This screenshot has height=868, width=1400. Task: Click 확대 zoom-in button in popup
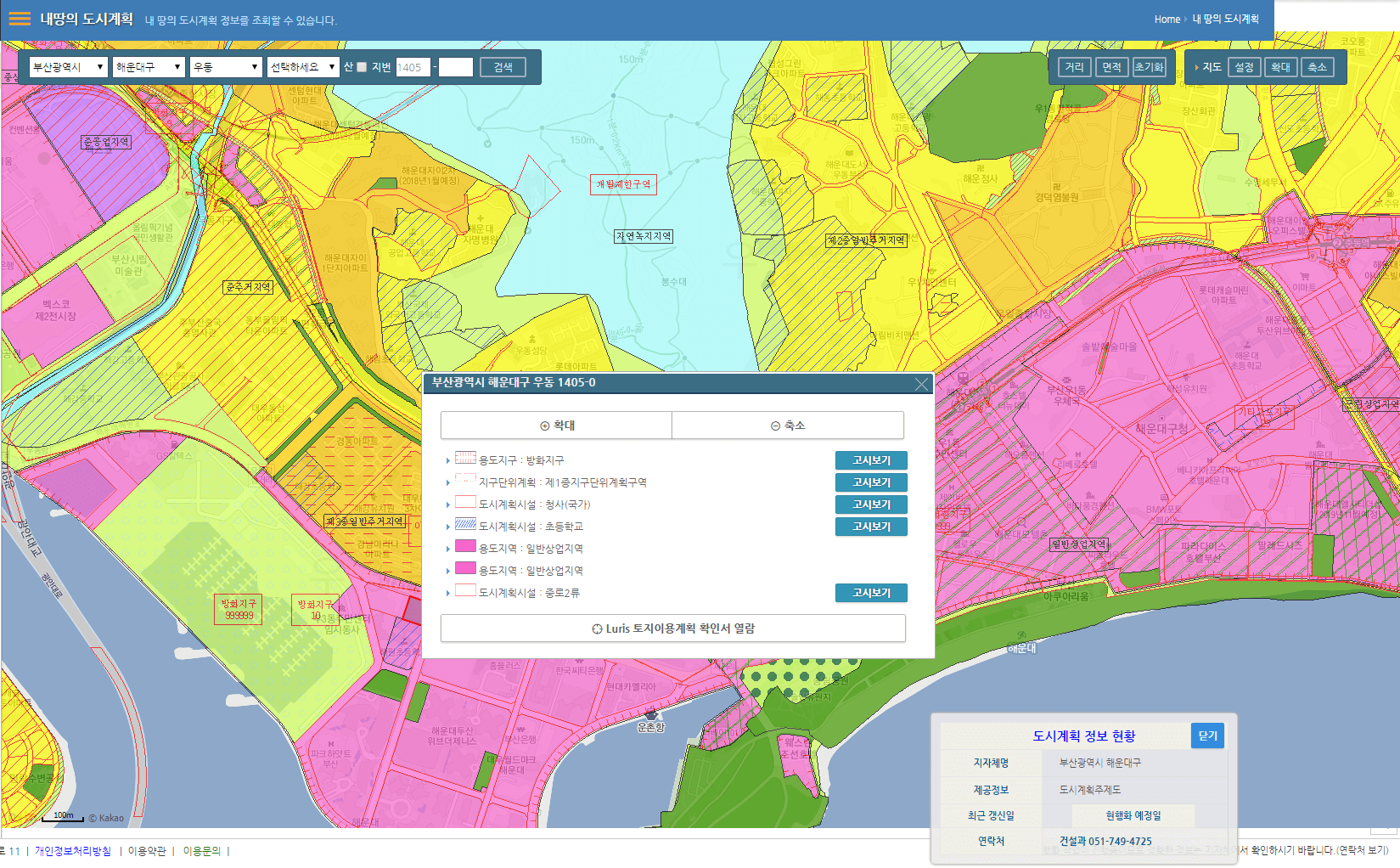pos(557,426)
